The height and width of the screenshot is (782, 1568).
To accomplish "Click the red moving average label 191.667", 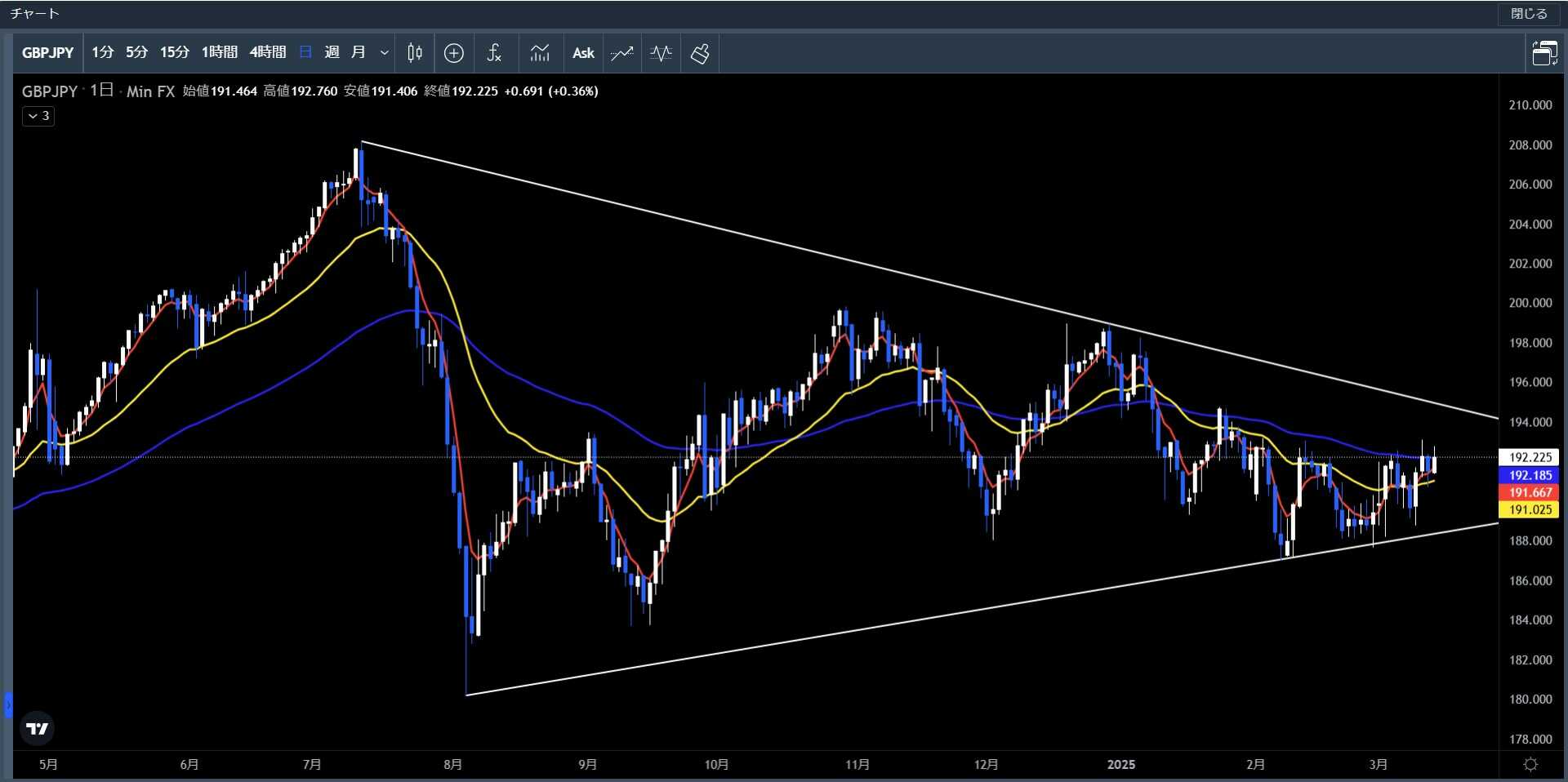I will click(1530, 492).
